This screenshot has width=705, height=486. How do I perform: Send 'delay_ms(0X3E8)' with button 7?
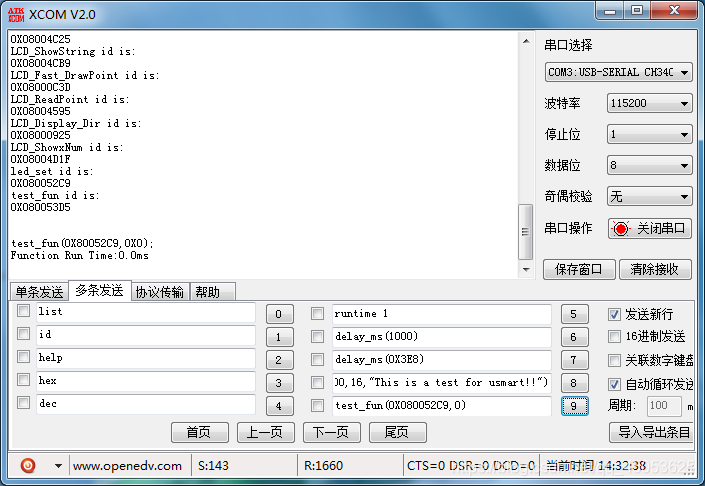coord(574,360)
